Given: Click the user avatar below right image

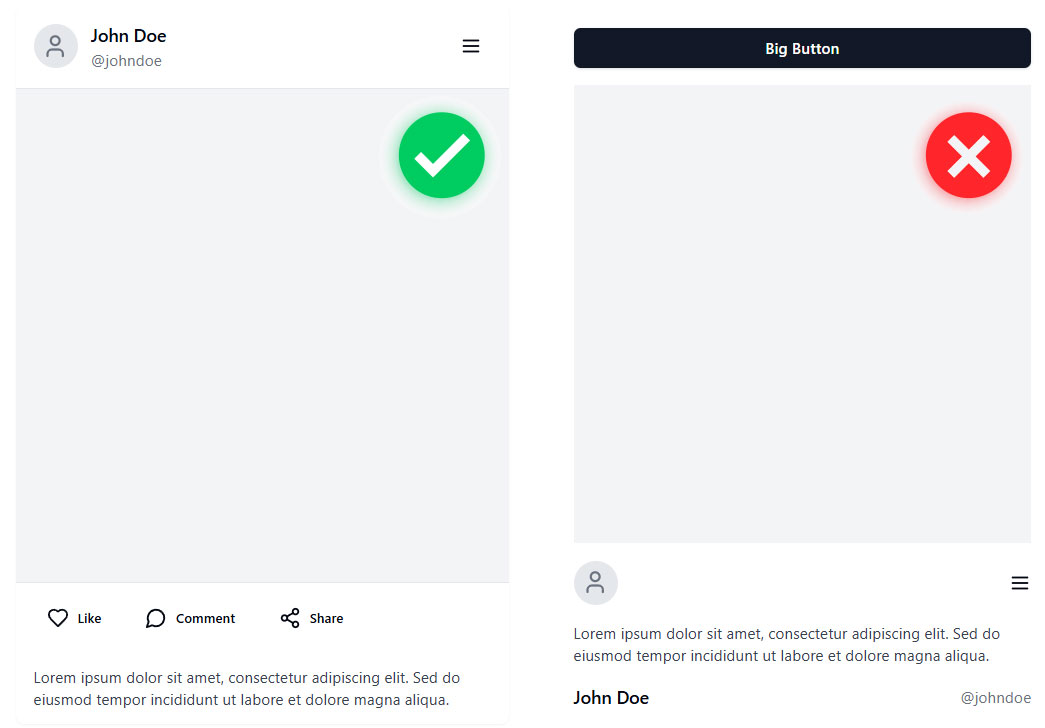Looking at the screenshot, I should (596, 583).
